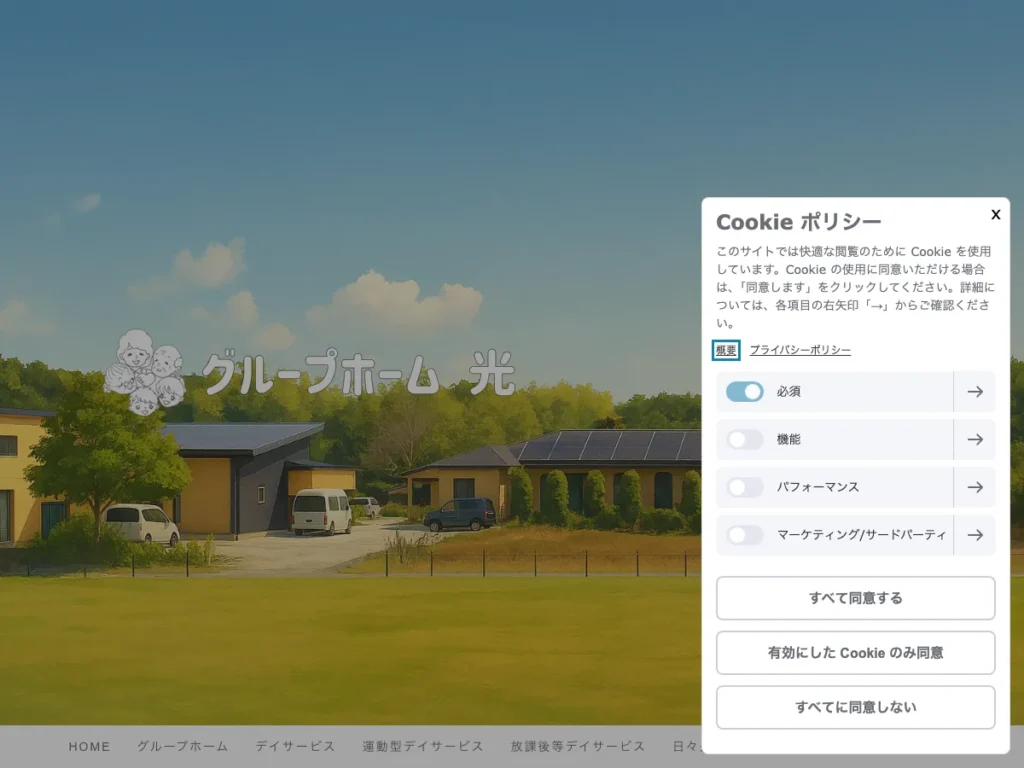Open グループホーム in the navigation bar
Screen dimensions: 1024x768
[x=182, y=746]
